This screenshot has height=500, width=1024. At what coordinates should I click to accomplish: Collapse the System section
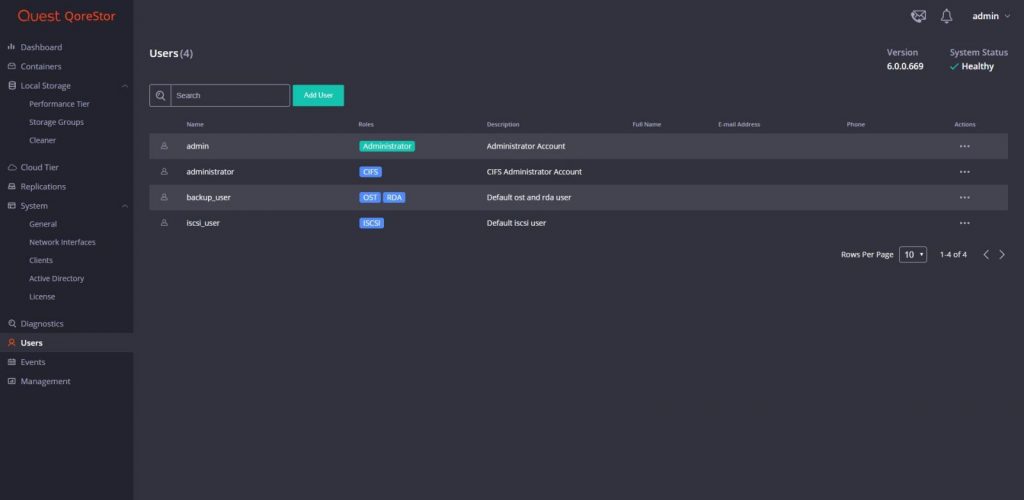coord(125,206)
